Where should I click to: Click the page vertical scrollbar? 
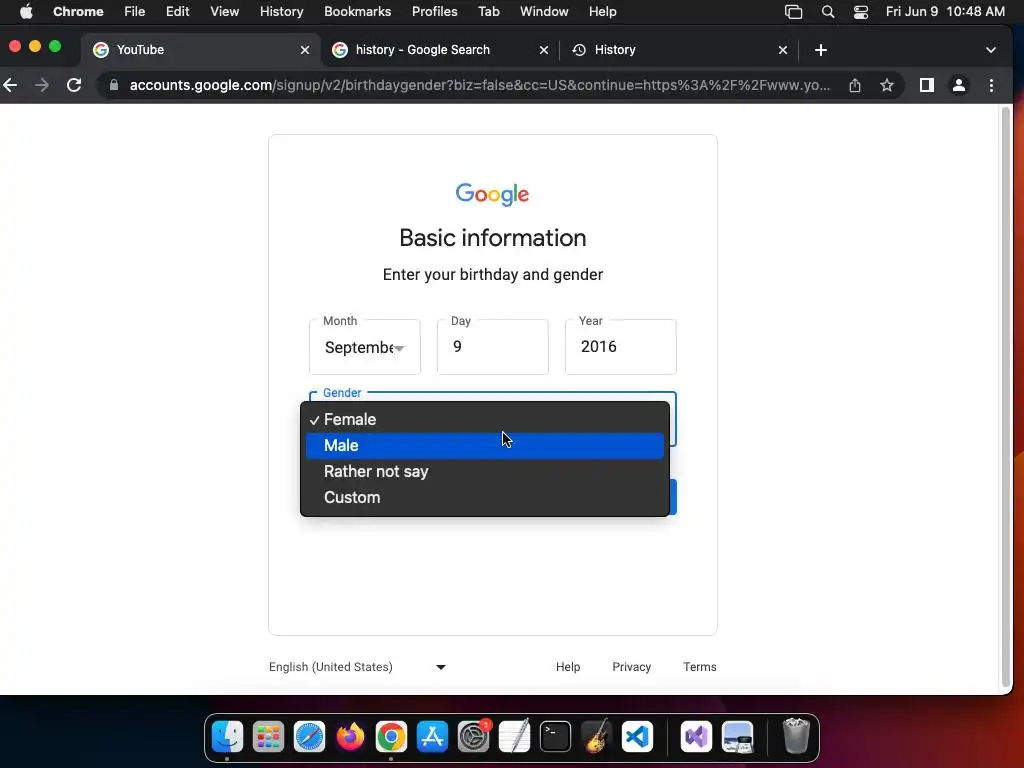[1006, 398]
